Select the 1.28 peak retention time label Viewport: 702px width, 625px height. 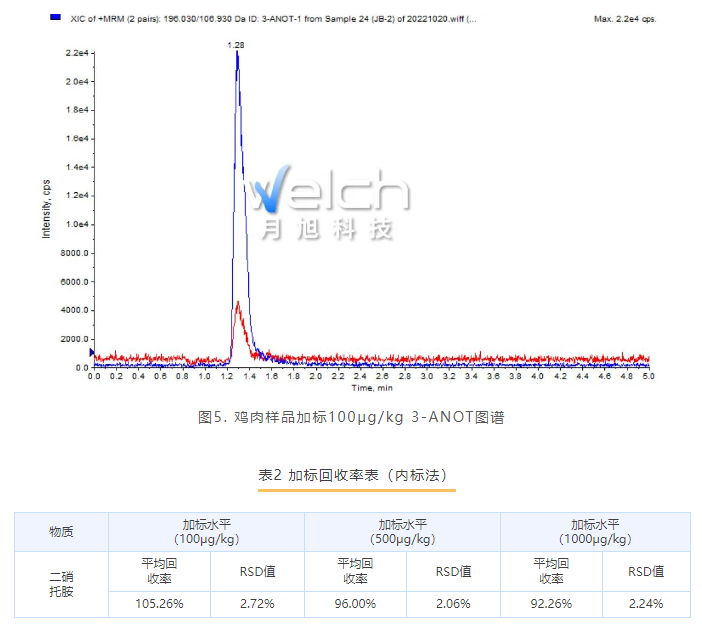tap(236, 45)
